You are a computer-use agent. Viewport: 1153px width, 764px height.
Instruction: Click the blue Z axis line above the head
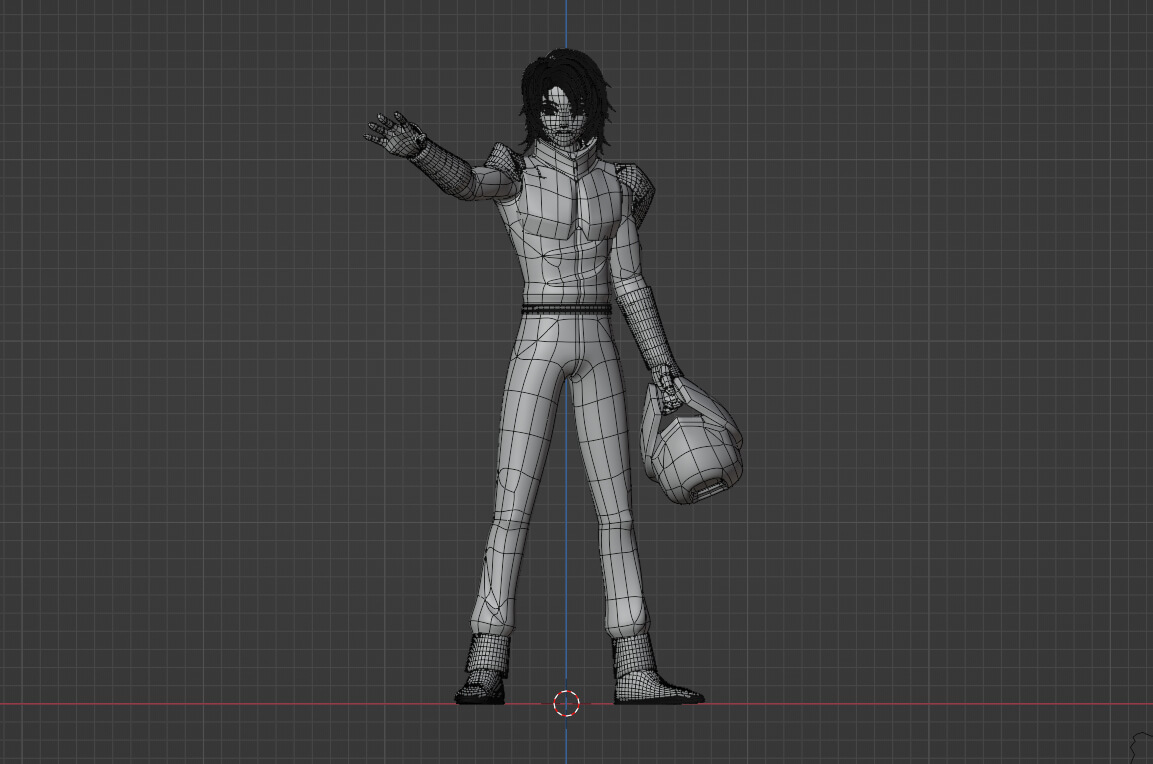point(566,25)
